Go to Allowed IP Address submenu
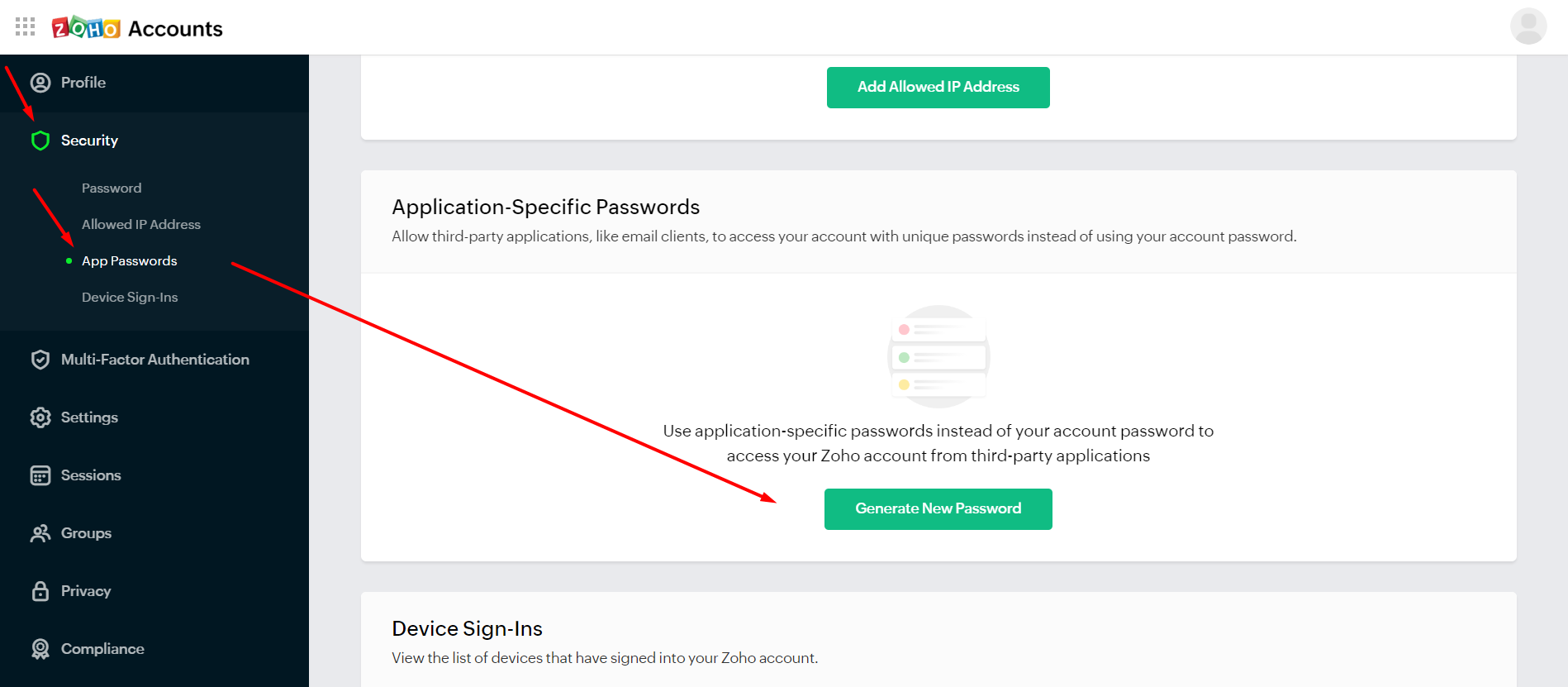 coord(141,225)
